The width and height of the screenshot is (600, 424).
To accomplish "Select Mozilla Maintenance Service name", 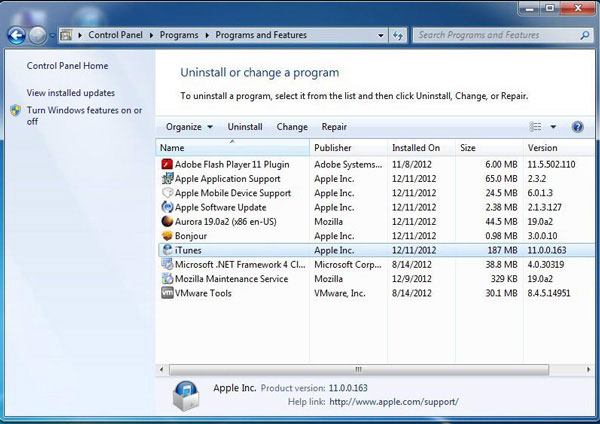I will [x=232, y=279].
